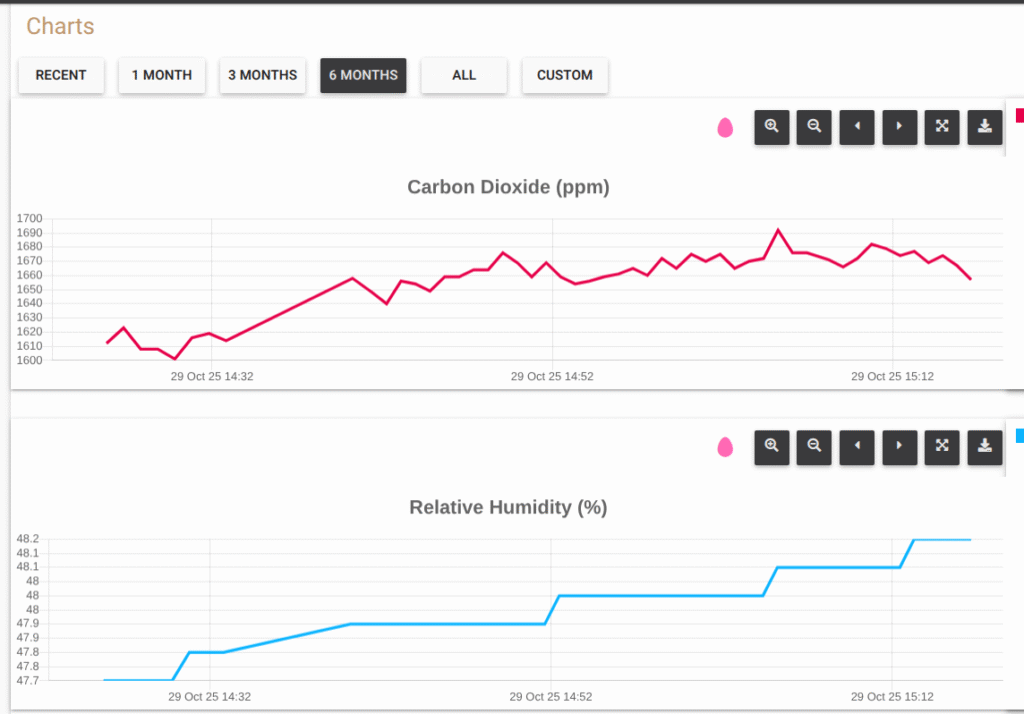The height and width of the screenshot is (714, 1024).
Task: Zoom in on Relative Humidity chart
Action: coord(772,447)
